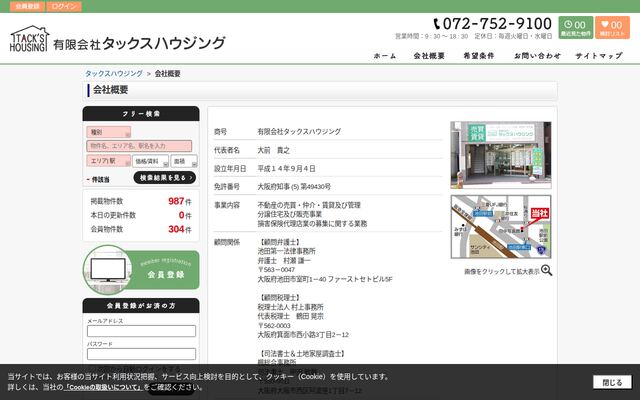This screenshot has height=400, width=640.
Task: Open 希望条件 in the navigation menu
Action: pos(479,56)
